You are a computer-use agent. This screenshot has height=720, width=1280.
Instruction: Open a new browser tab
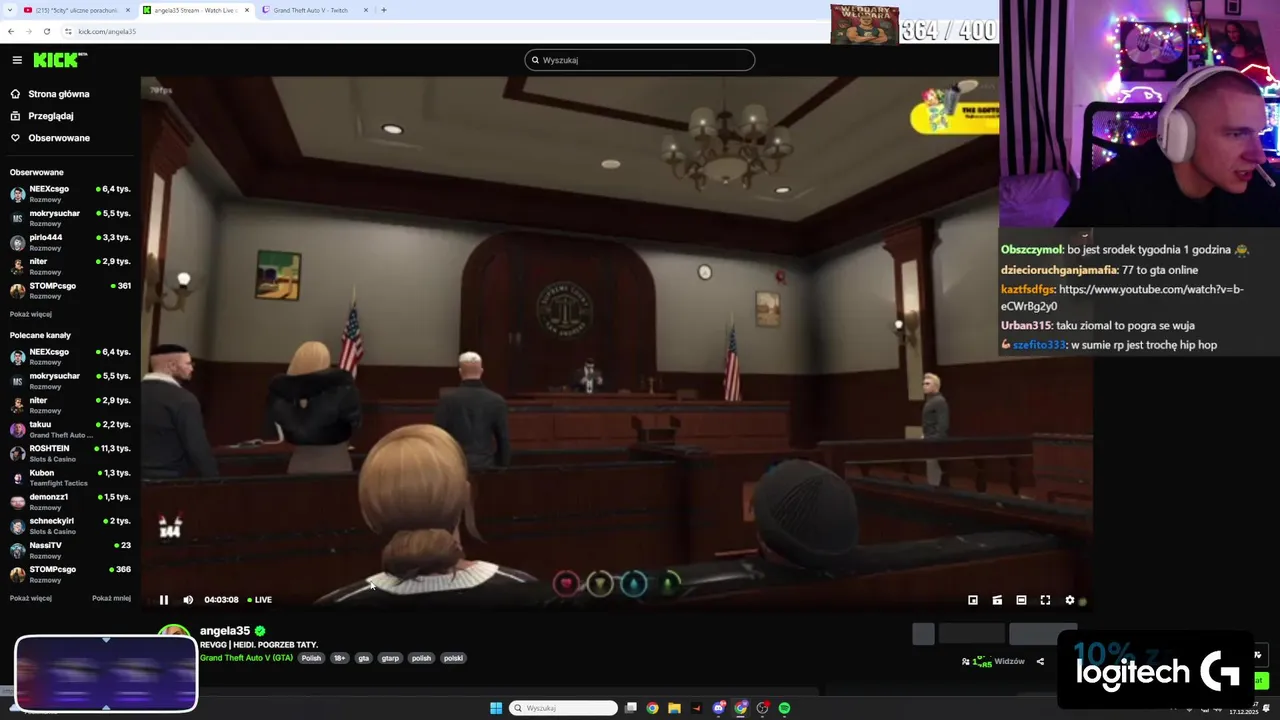tap(384, 10)
